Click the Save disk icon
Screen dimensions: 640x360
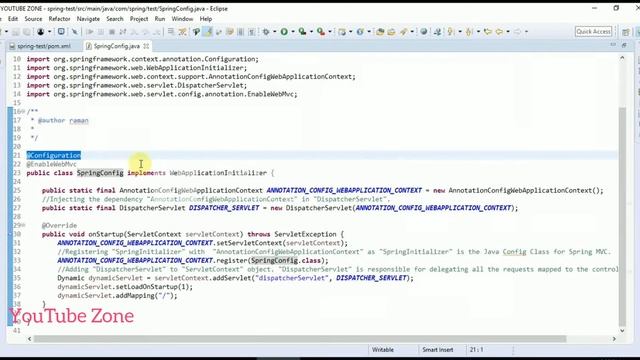tap(15, 31)
